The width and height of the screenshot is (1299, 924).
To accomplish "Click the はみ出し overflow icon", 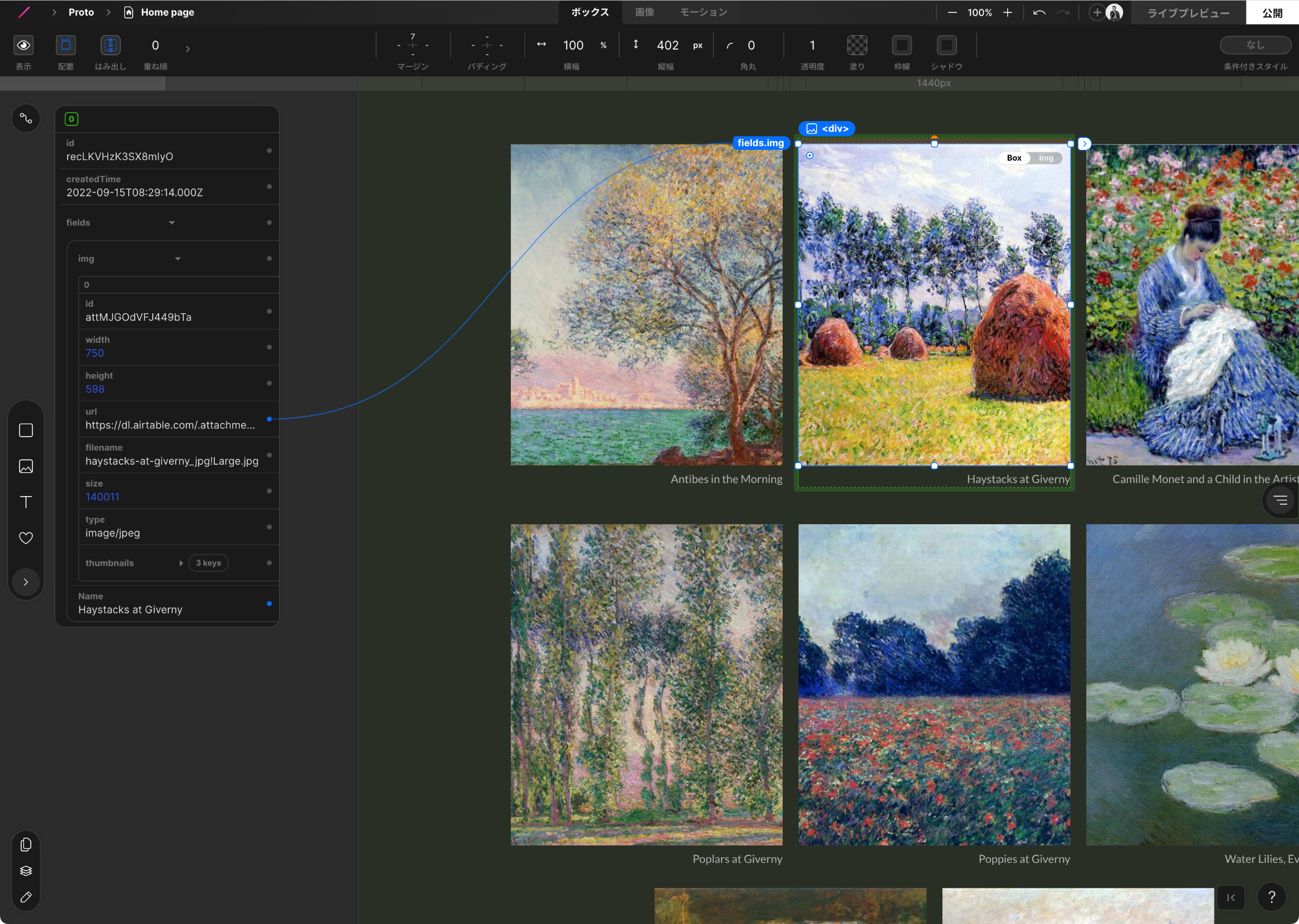I will click(110, 45).
